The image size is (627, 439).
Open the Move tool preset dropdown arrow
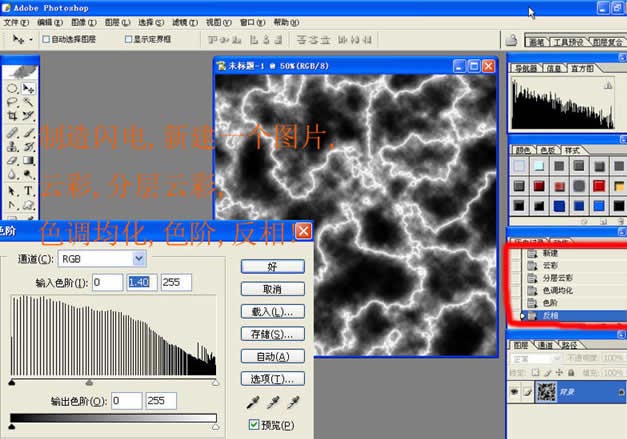pyautogui.click(x=30, y=39)
